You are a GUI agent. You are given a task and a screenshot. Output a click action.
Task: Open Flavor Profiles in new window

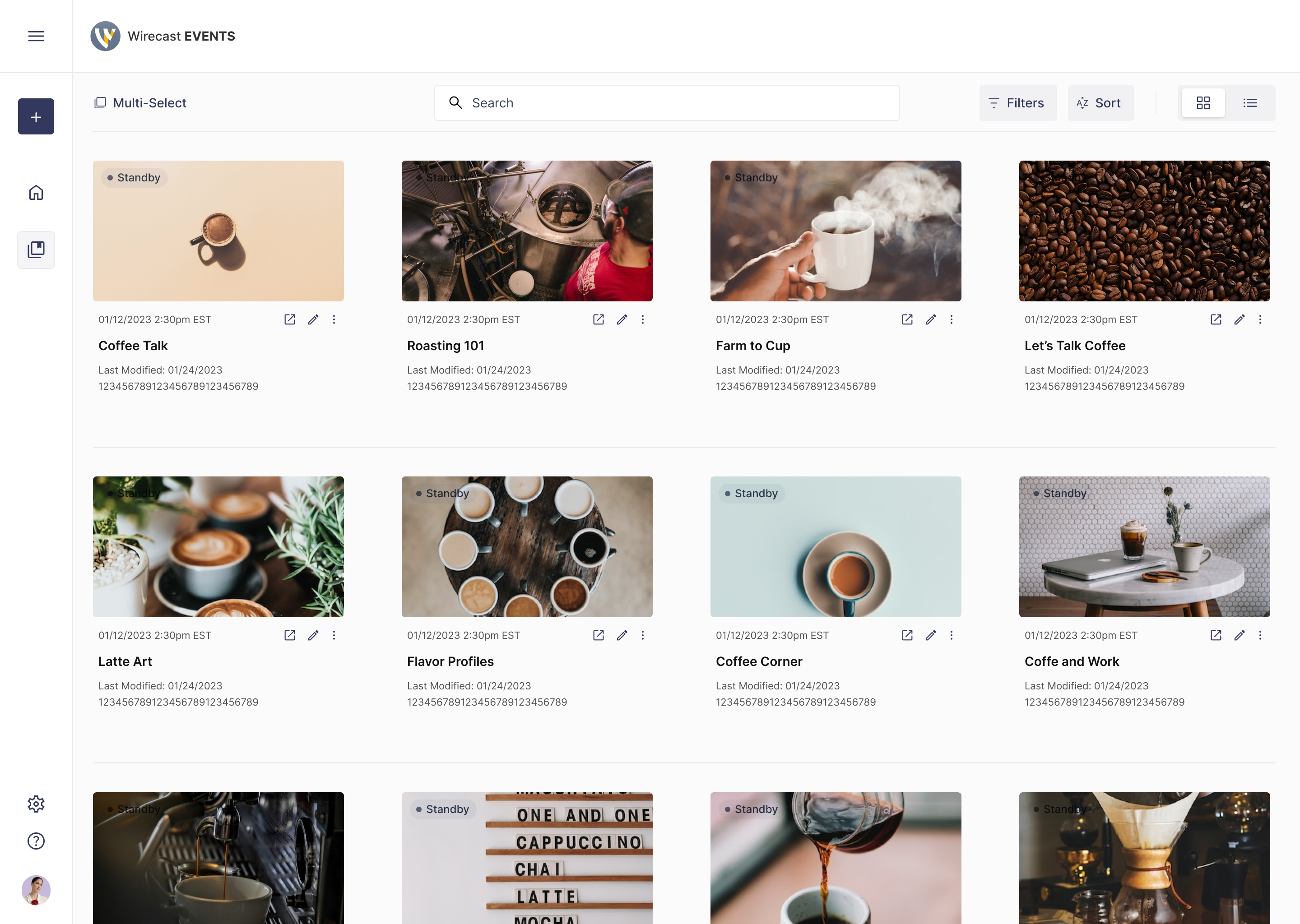[x=598, y=635]
